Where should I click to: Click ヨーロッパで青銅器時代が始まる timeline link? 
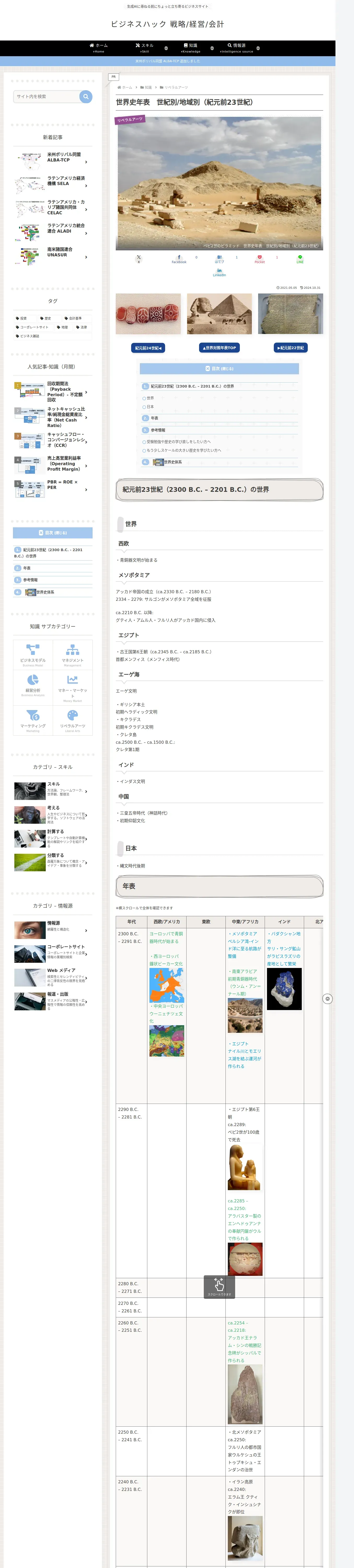pyautogui.click(x=166, y=937)
